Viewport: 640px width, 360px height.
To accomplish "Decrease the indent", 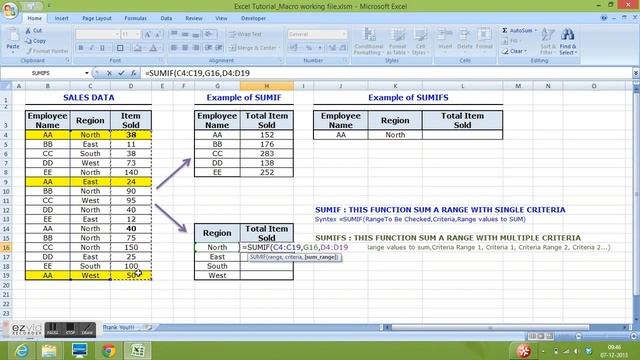I will click(209, 48).
